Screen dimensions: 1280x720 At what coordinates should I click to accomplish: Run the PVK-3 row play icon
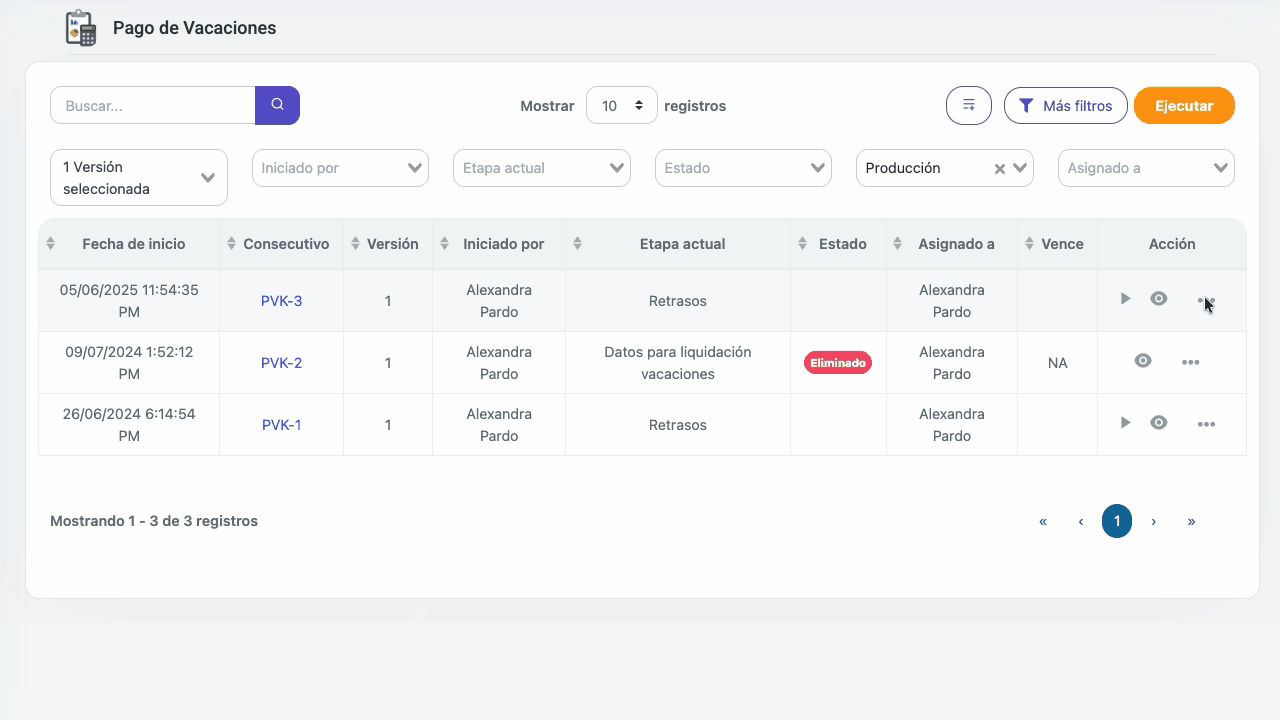click(x=1125, y=299)
